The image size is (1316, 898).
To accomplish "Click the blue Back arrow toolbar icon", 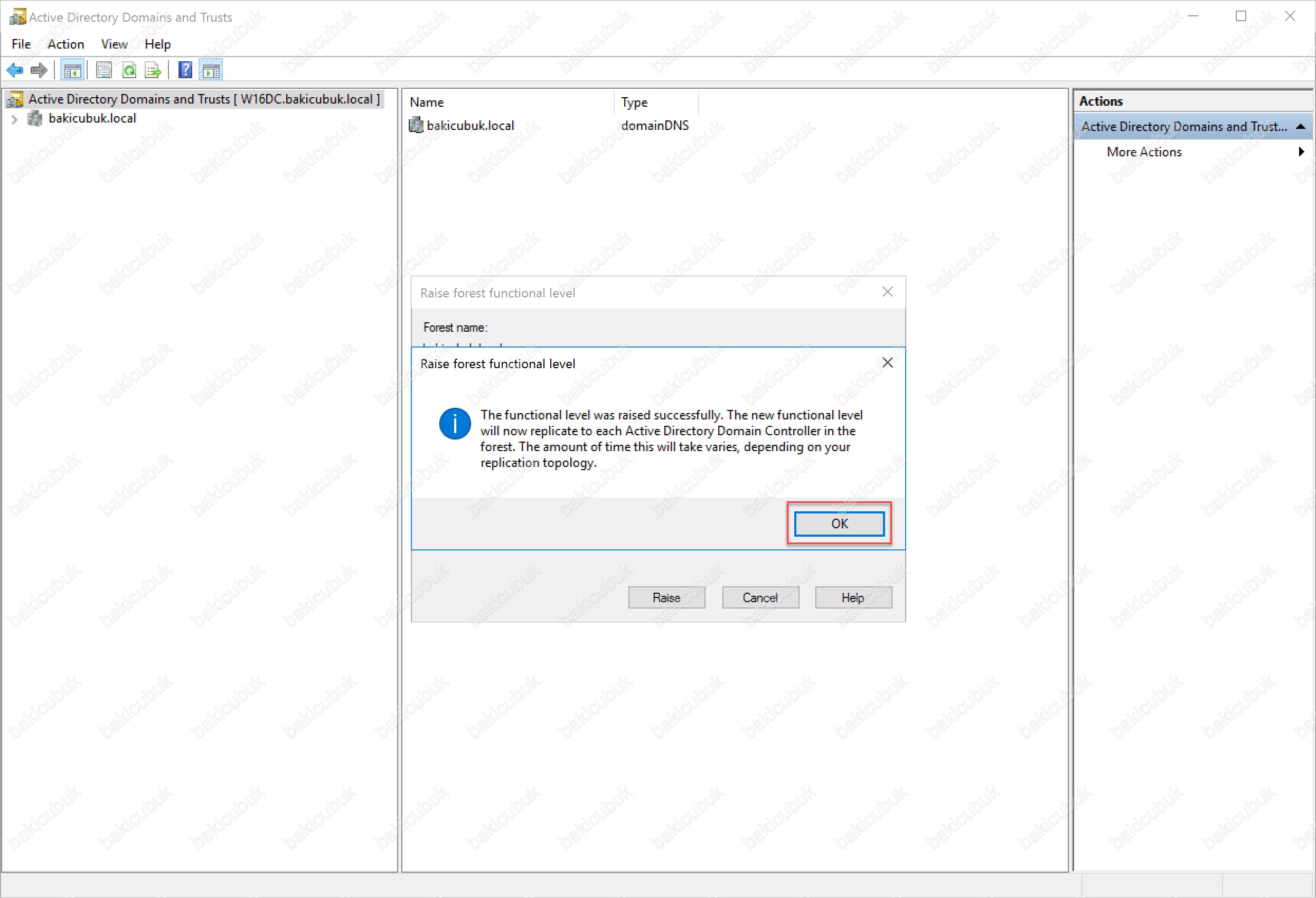I will pos(15,70).
